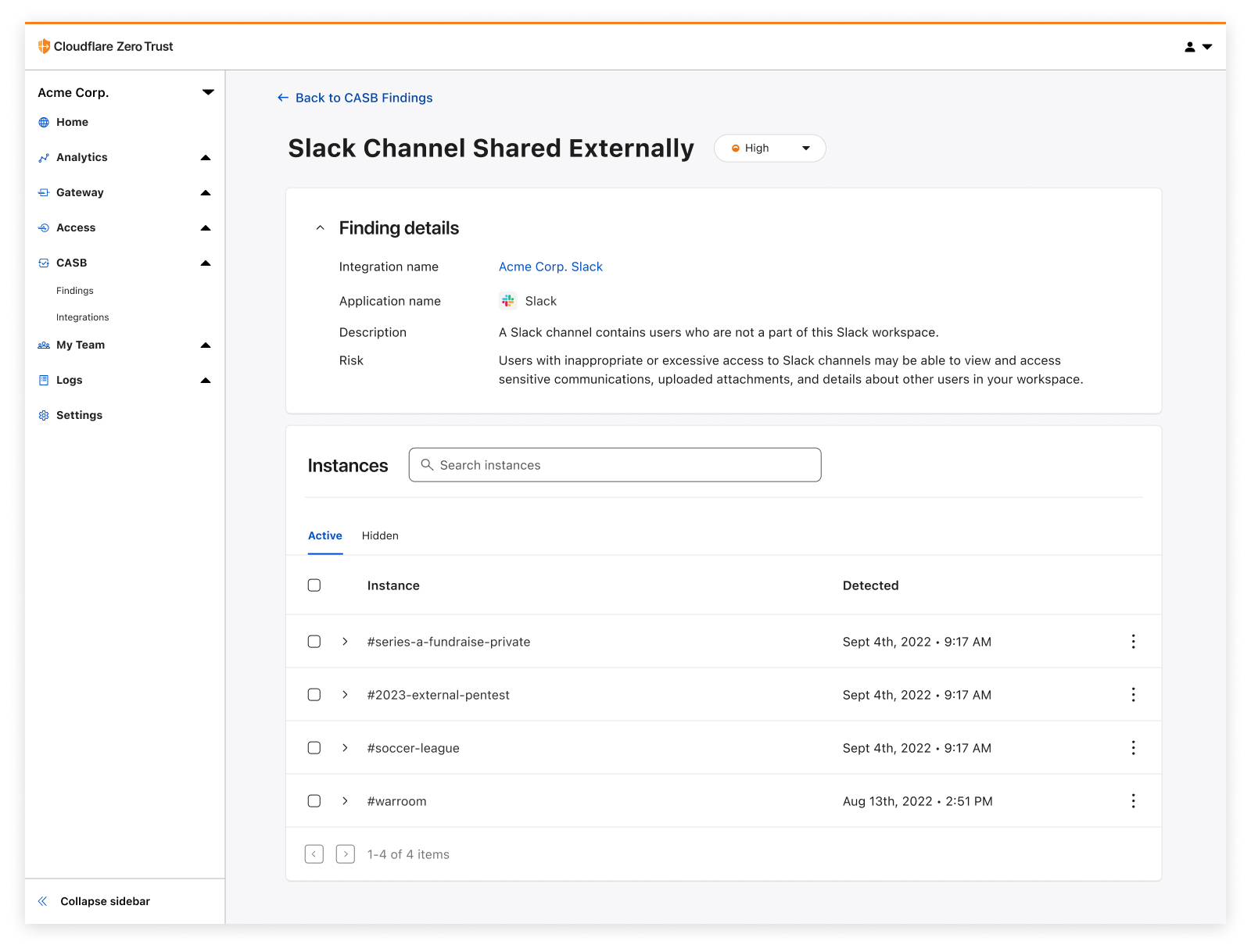Click the Home globe icon
The height and width of the screenshot is (952, 1251).
point(44,122)
